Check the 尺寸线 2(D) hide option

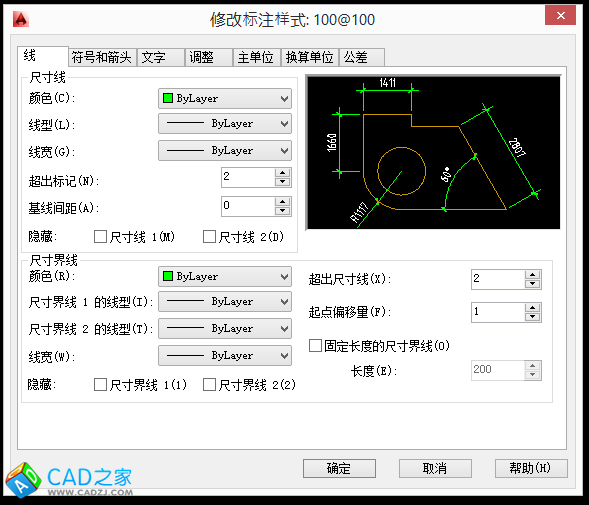[x=209, y=237]
